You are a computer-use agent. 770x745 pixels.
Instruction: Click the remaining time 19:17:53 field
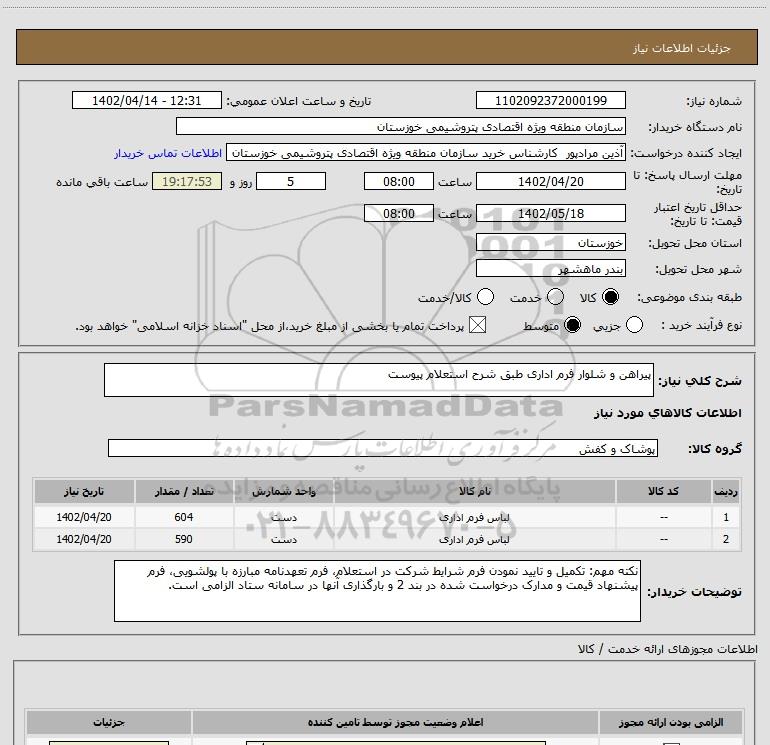tap(187, 181)
